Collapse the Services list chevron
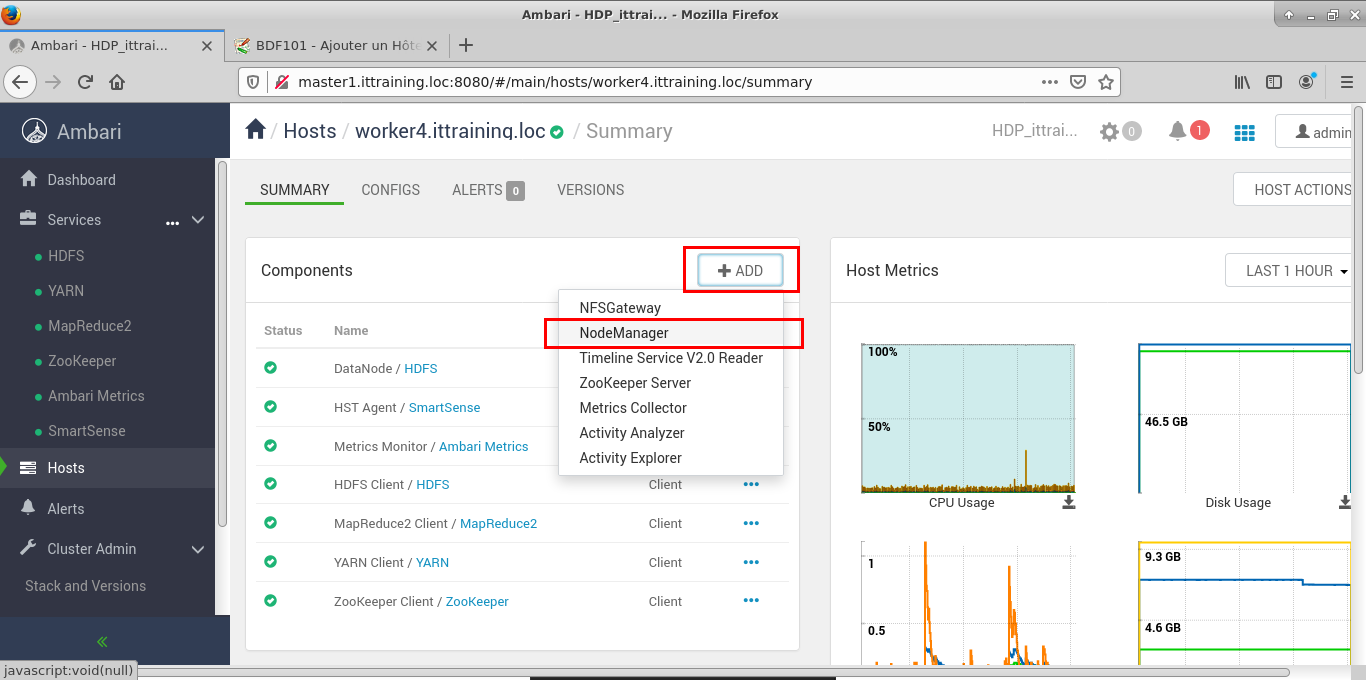The image size is (1366, 680). 198,220
